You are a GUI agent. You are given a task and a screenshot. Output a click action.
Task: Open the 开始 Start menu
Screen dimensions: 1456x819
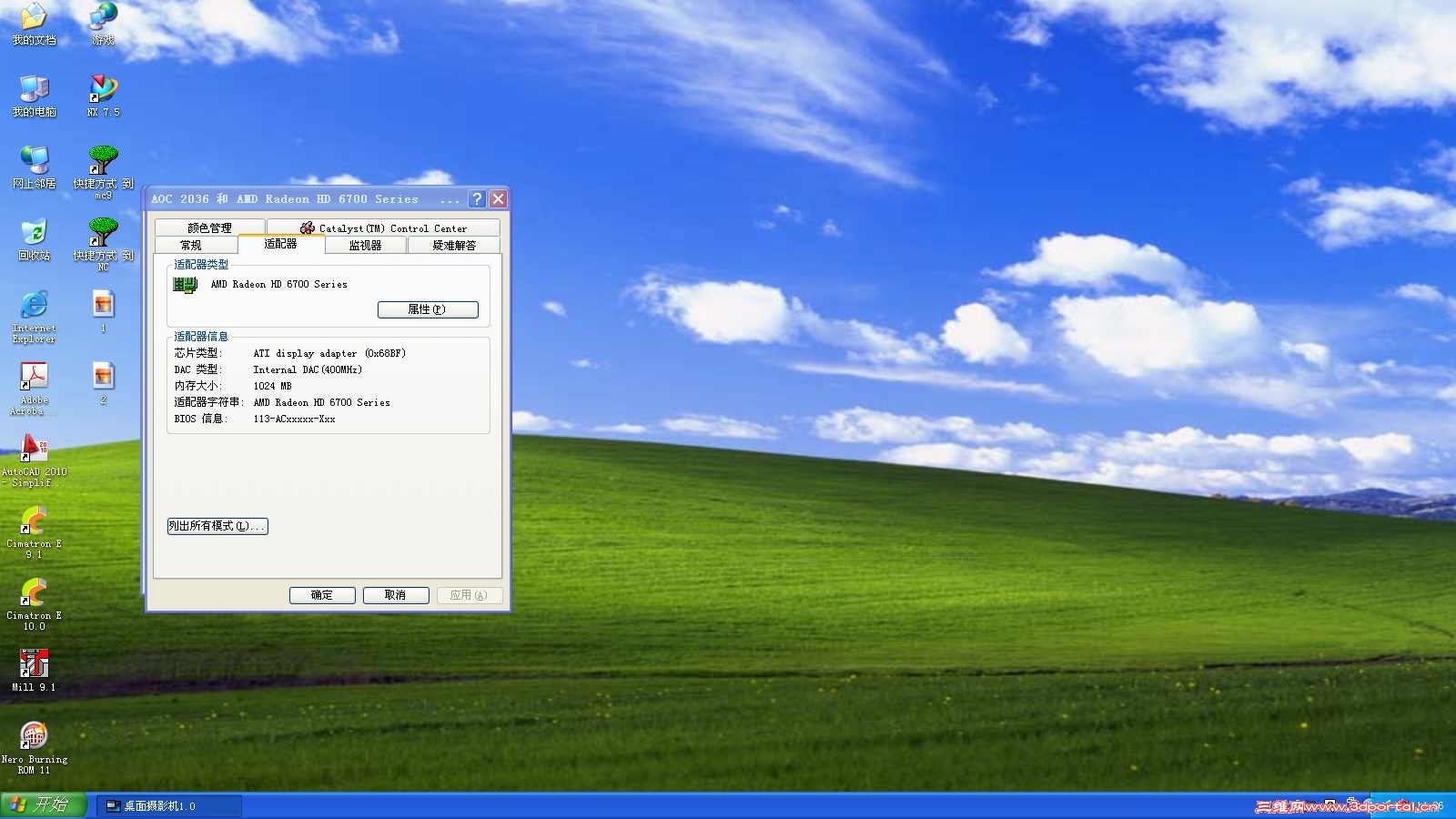44,805
